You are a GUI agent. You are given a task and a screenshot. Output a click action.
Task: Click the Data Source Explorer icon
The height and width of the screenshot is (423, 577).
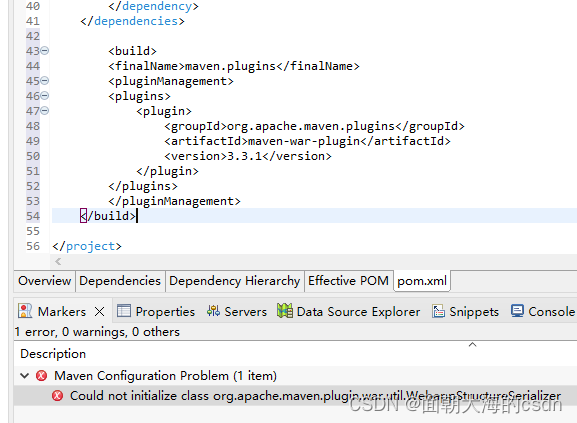click(285, 311)
